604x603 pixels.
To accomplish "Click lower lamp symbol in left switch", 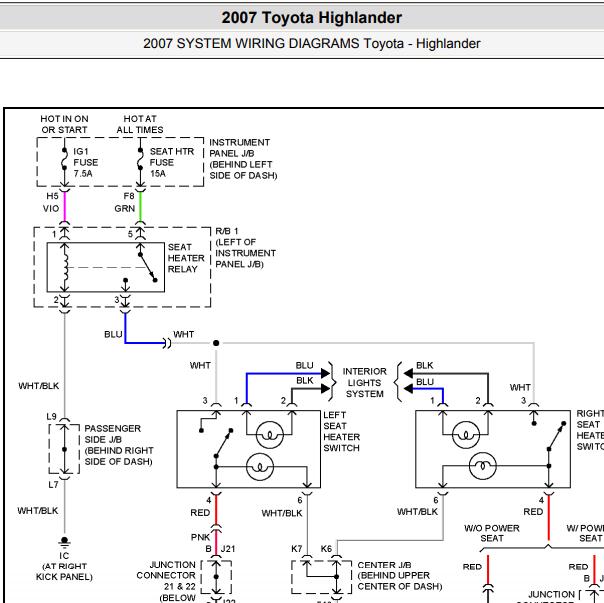I will (260, 467).
